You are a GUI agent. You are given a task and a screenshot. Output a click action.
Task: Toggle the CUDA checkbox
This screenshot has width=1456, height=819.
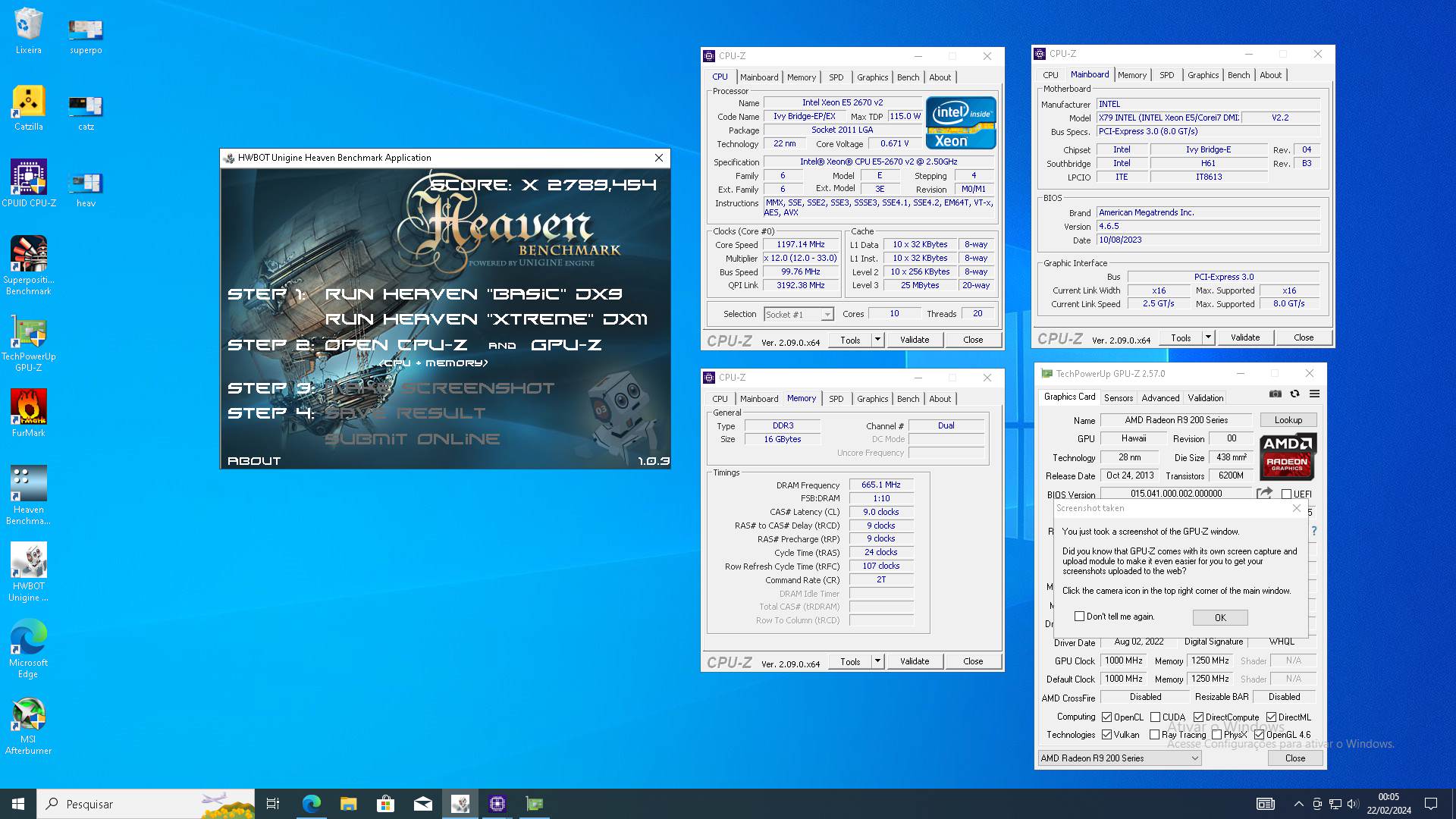pos(1155,717)
